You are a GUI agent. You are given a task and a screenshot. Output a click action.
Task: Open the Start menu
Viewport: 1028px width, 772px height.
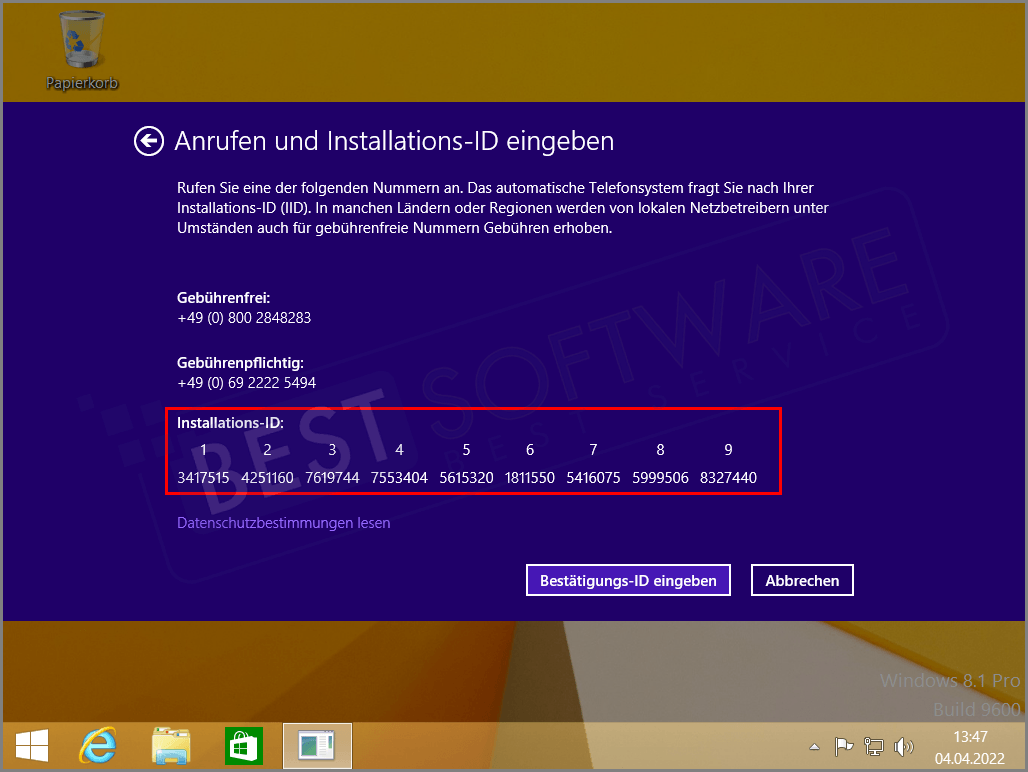click(x=33, y=746)
